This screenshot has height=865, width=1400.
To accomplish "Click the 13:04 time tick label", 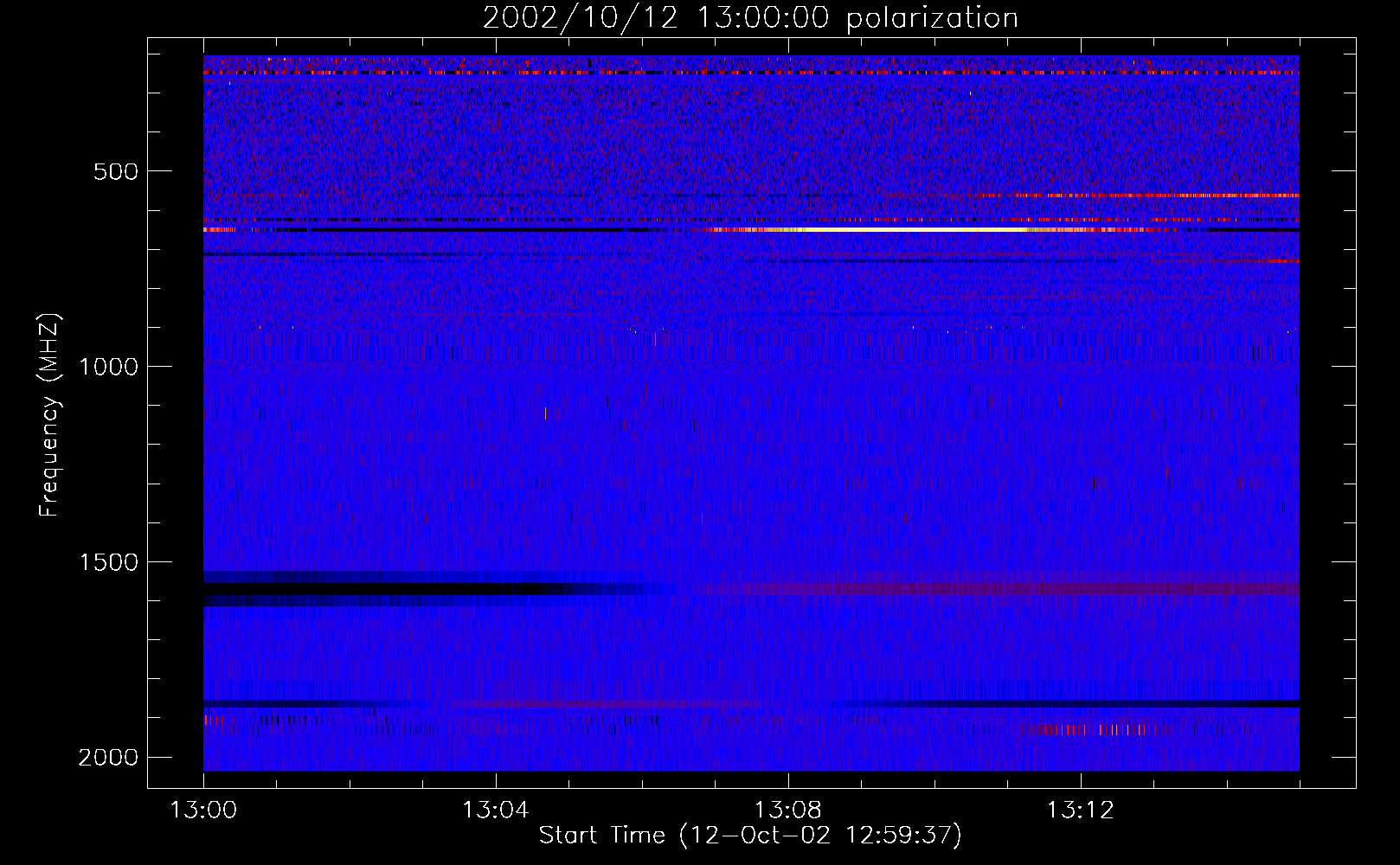I will tap(496, 811).
